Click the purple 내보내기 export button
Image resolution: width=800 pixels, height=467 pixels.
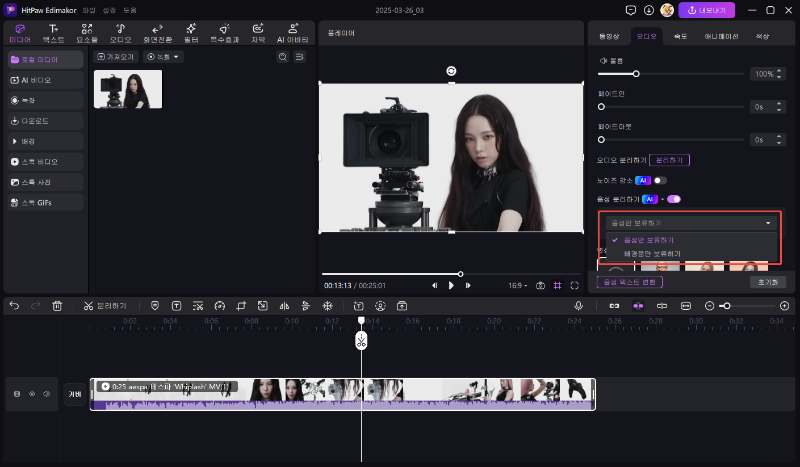pos(707,10)
